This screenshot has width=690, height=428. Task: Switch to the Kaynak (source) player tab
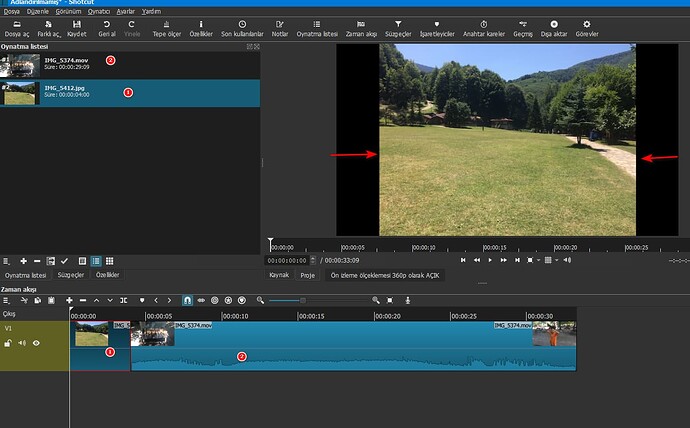279,275
